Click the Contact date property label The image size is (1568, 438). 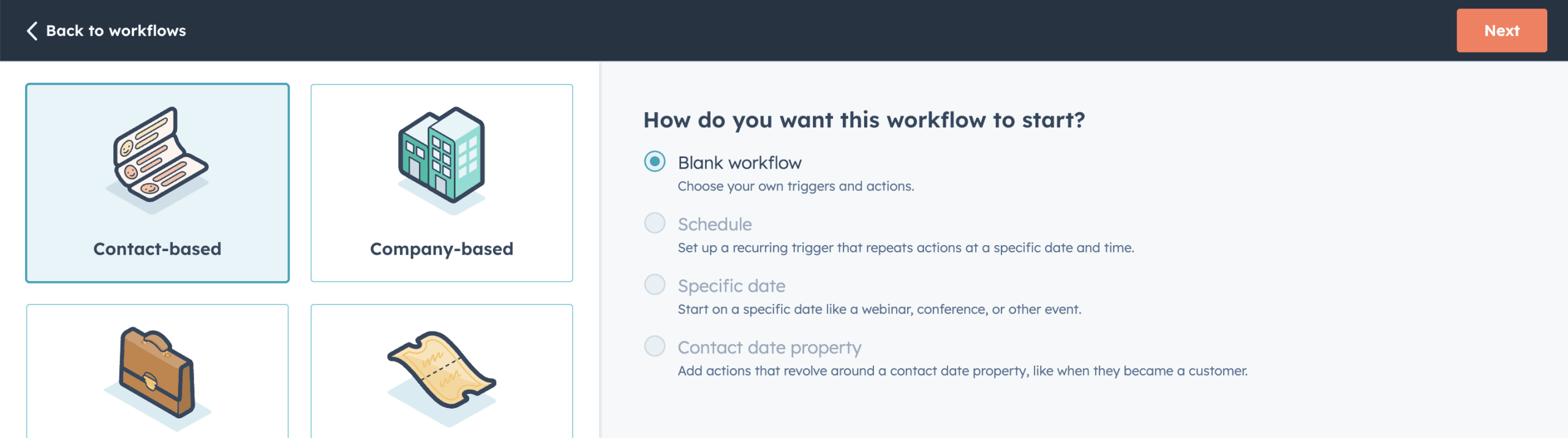(x=769, y=346)
